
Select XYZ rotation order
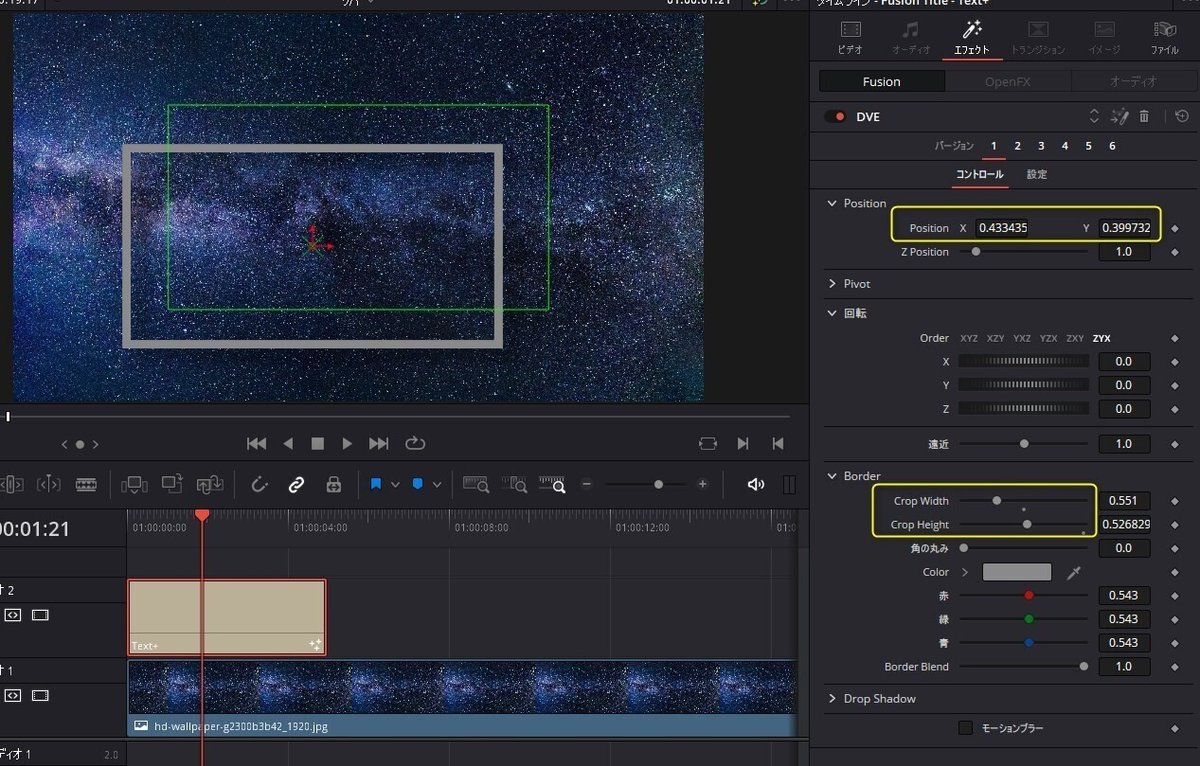970,338
